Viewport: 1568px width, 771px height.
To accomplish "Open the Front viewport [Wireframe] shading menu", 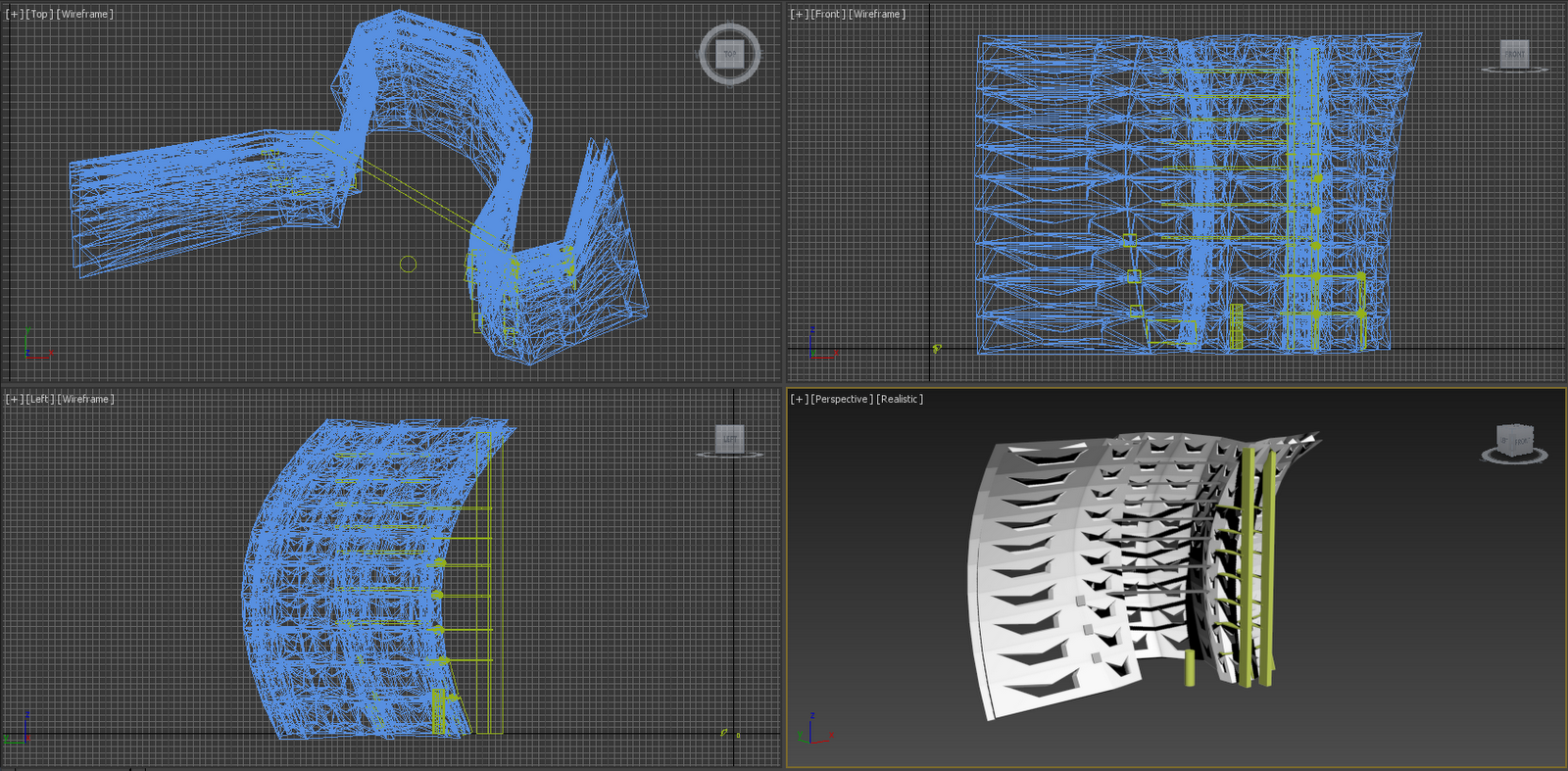I will coord(877,14).
